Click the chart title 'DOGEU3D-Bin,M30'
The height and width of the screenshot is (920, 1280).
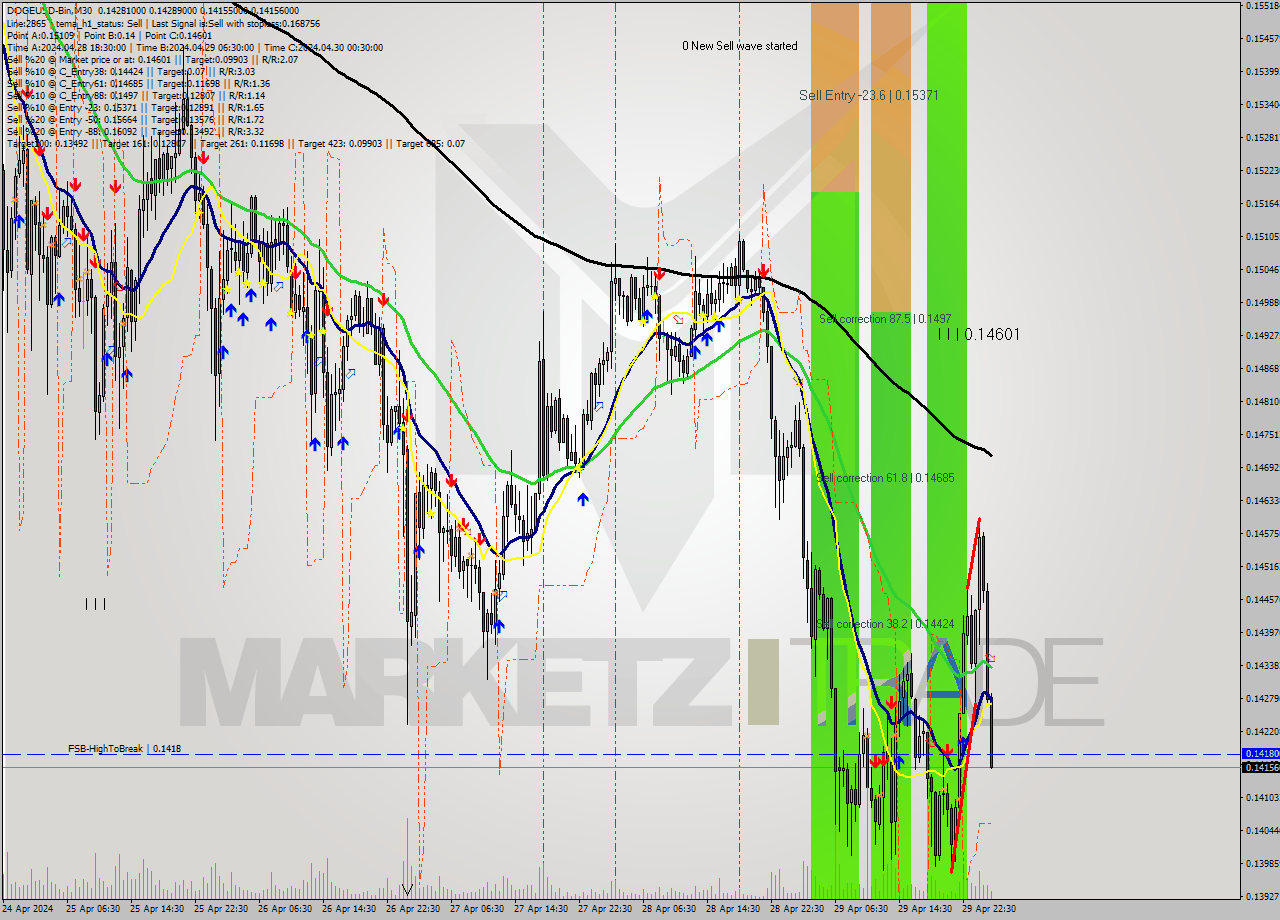(48, 10)
